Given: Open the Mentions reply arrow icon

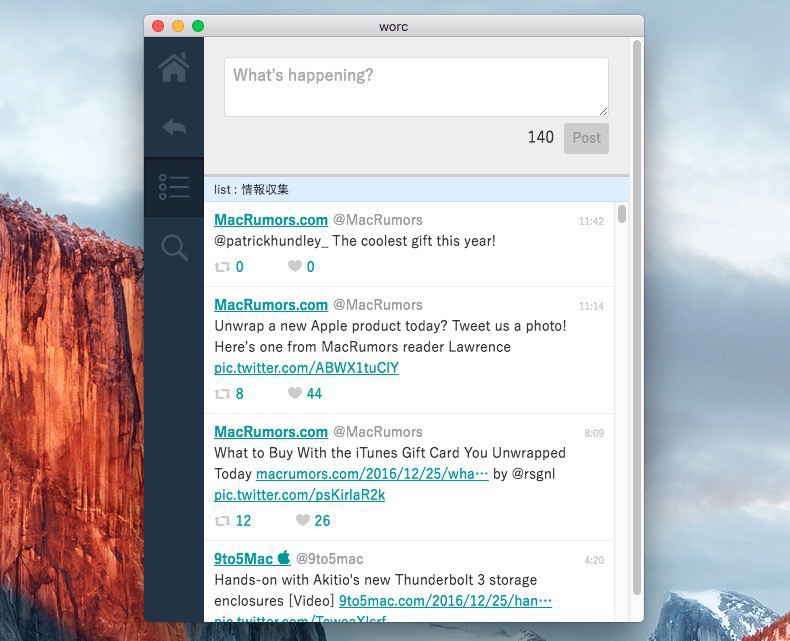Looking at the screenshot, I should tap(174, 127).
